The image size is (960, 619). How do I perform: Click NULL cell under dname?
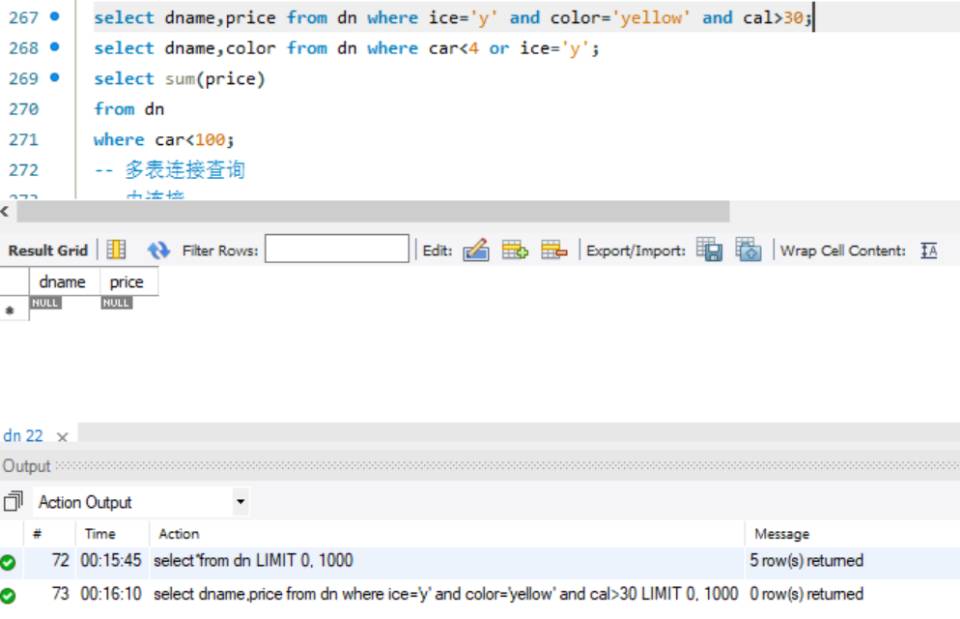(45, 303)
